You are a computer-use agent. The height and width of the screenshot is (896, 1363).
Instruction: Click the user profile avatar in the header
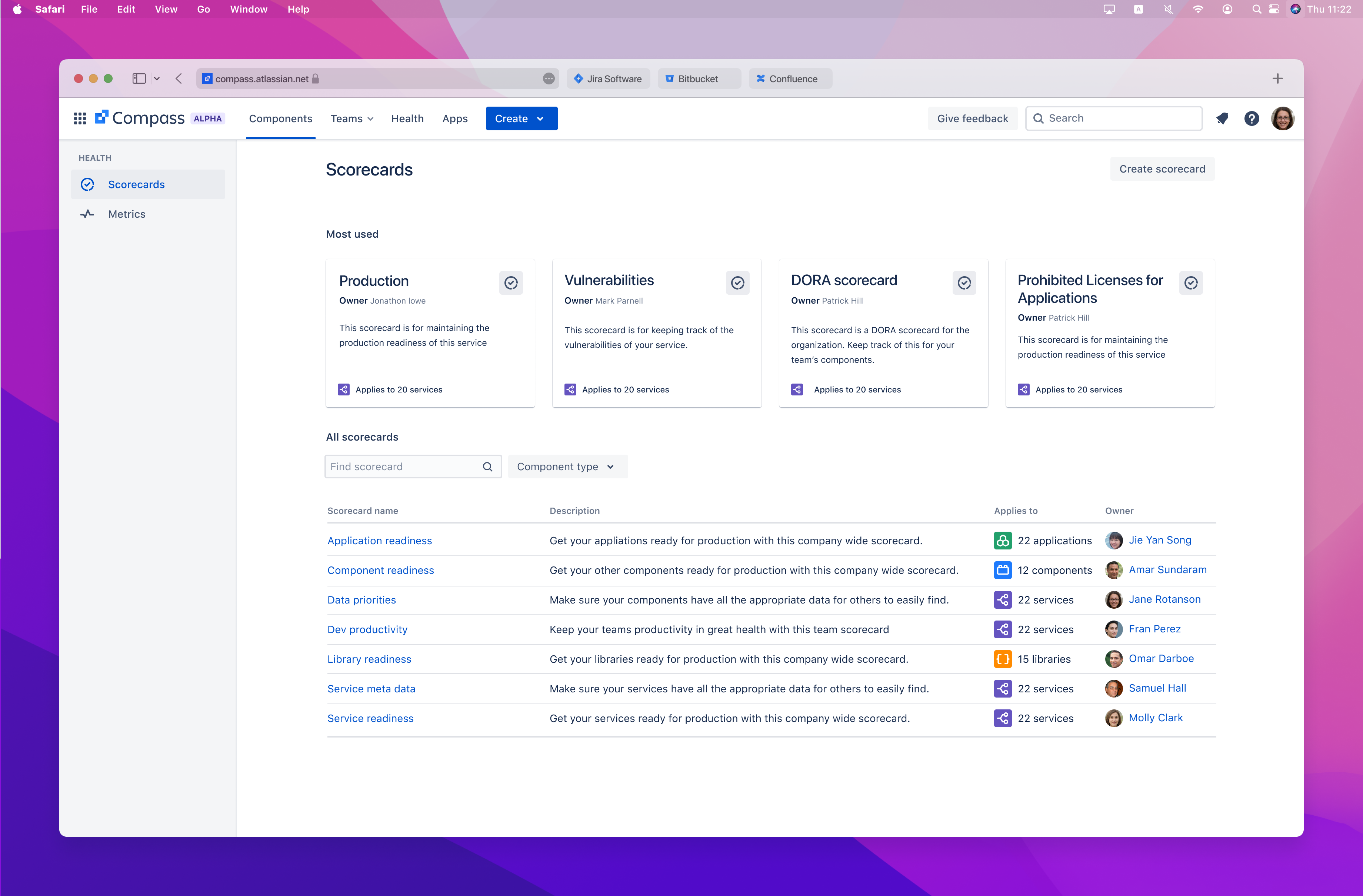1282,118
